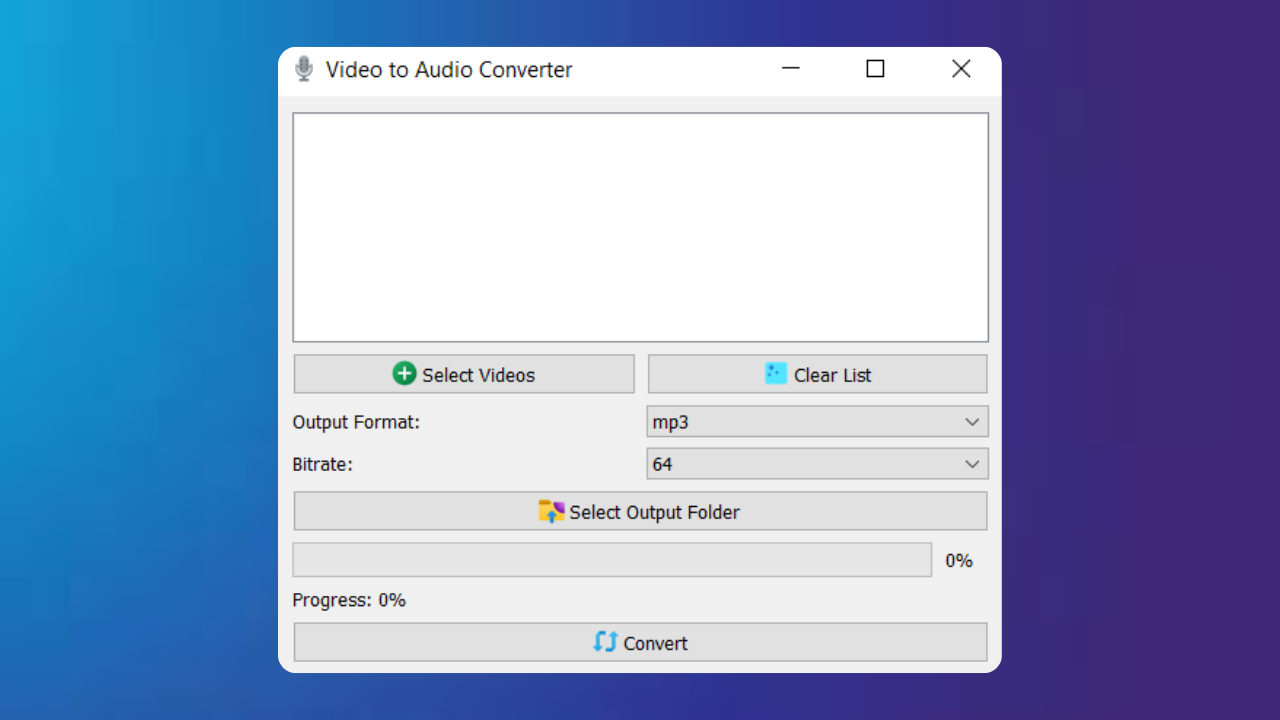
Task: Open the Bitrate 64 dropdown
Action: [x=817, y=464]
